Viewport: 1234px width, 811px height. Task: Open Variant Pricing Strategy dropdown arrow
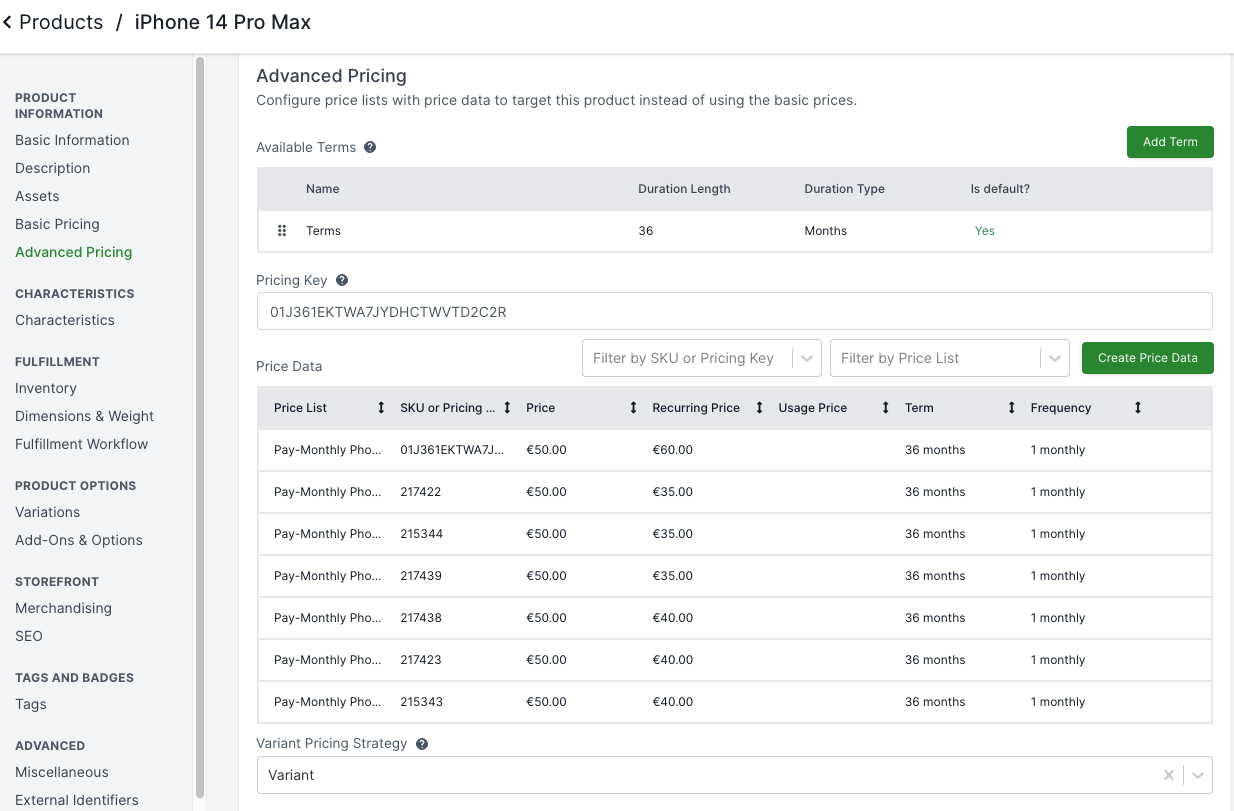1198,775
